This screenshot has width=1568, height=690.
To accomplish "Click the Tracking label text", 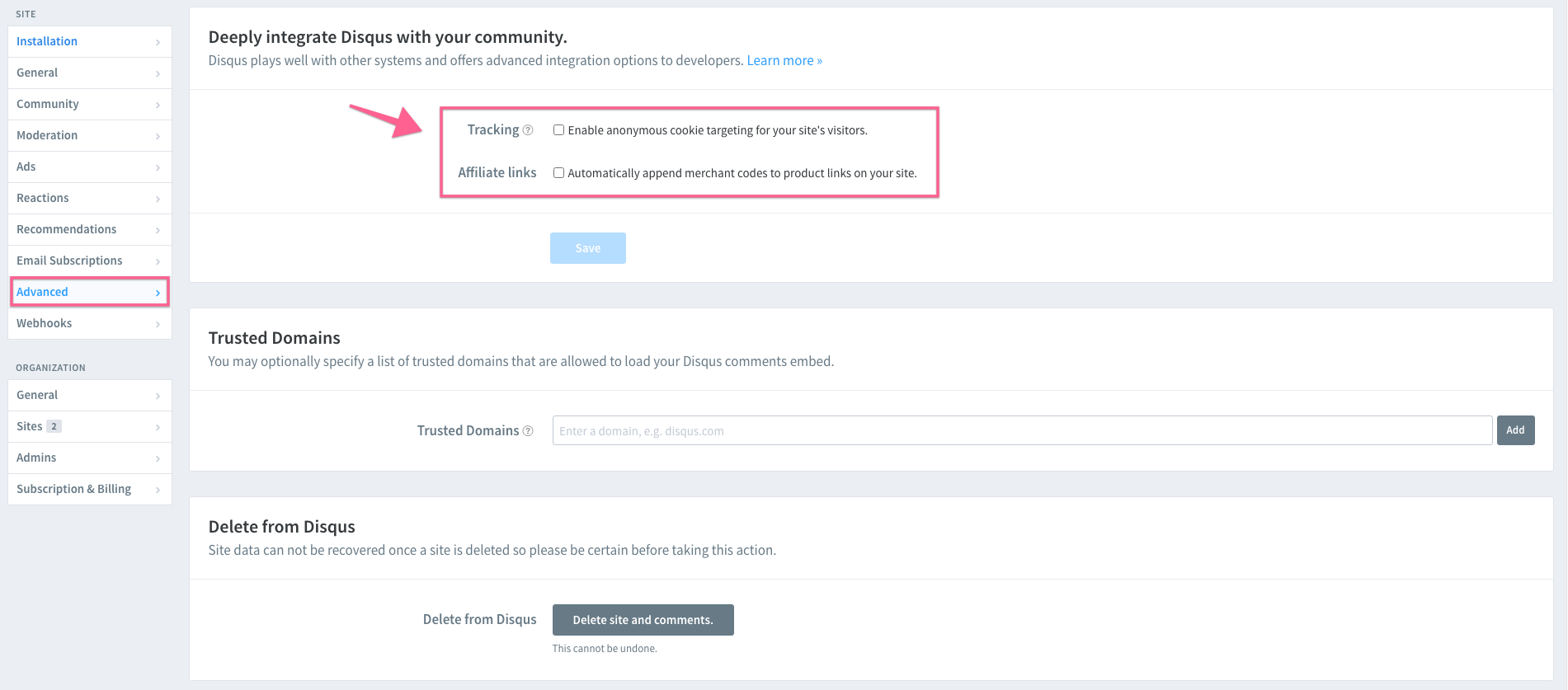I will [493, 129].
